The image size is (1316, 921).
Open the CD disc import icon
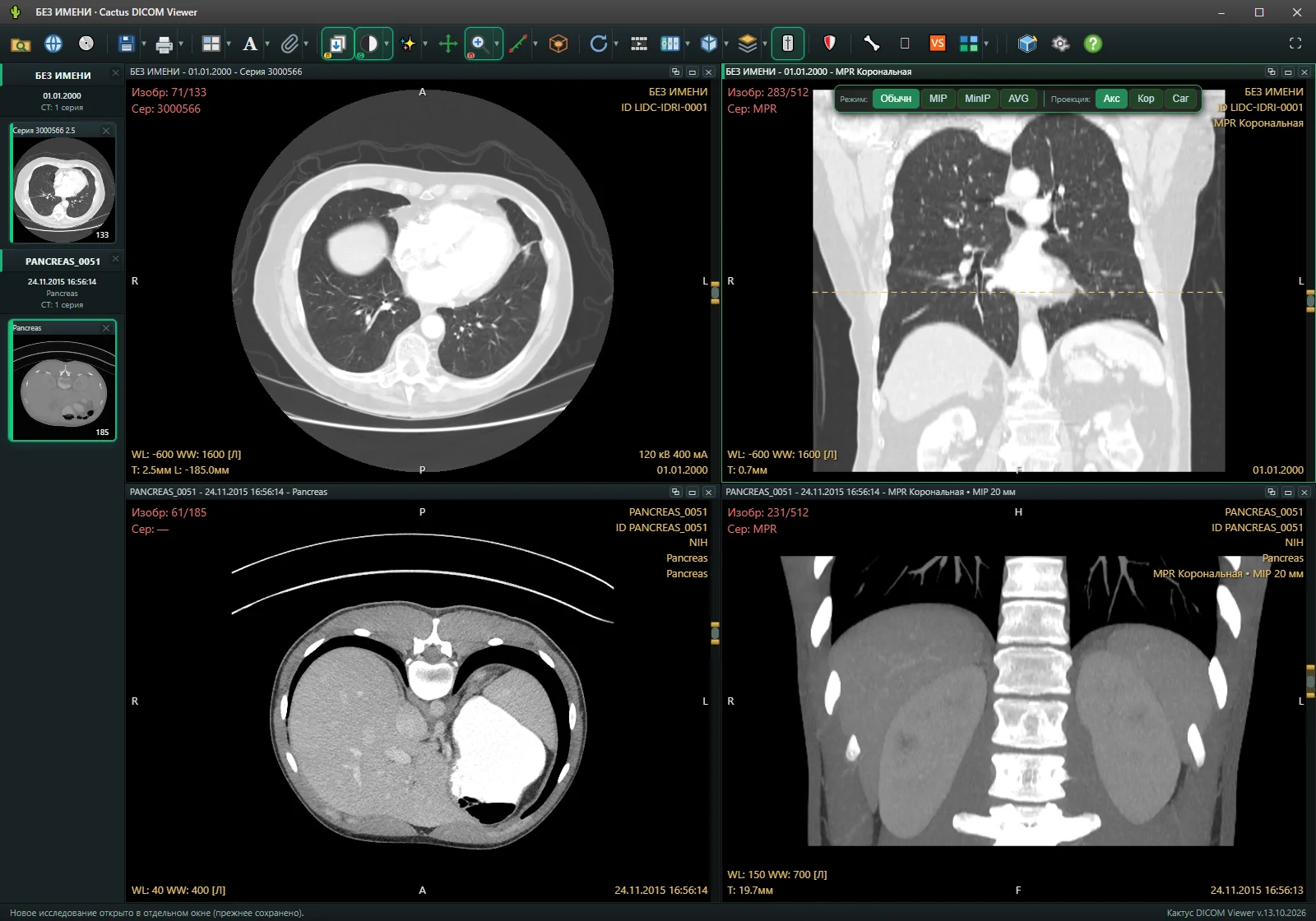tap(86, 44)
